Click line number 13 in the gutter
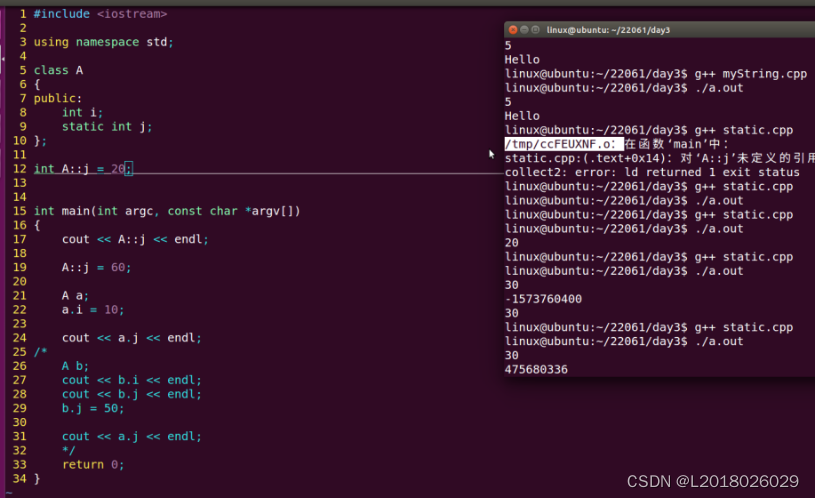This screenshot has width=815, height=498. click(19, 183)
